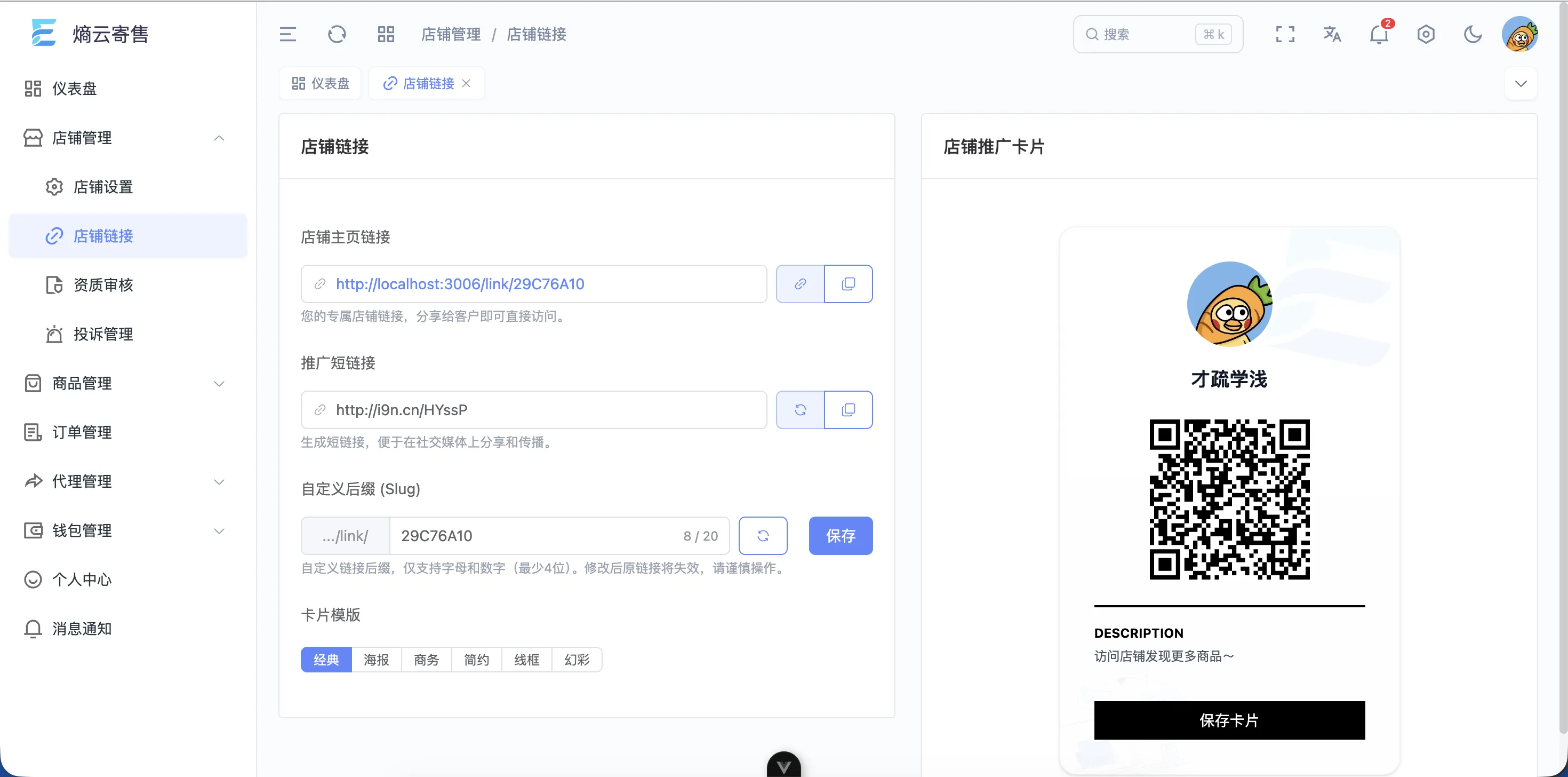
Task: Switch to the 仪表盘 tab
Action: click(x=319, y=83)
